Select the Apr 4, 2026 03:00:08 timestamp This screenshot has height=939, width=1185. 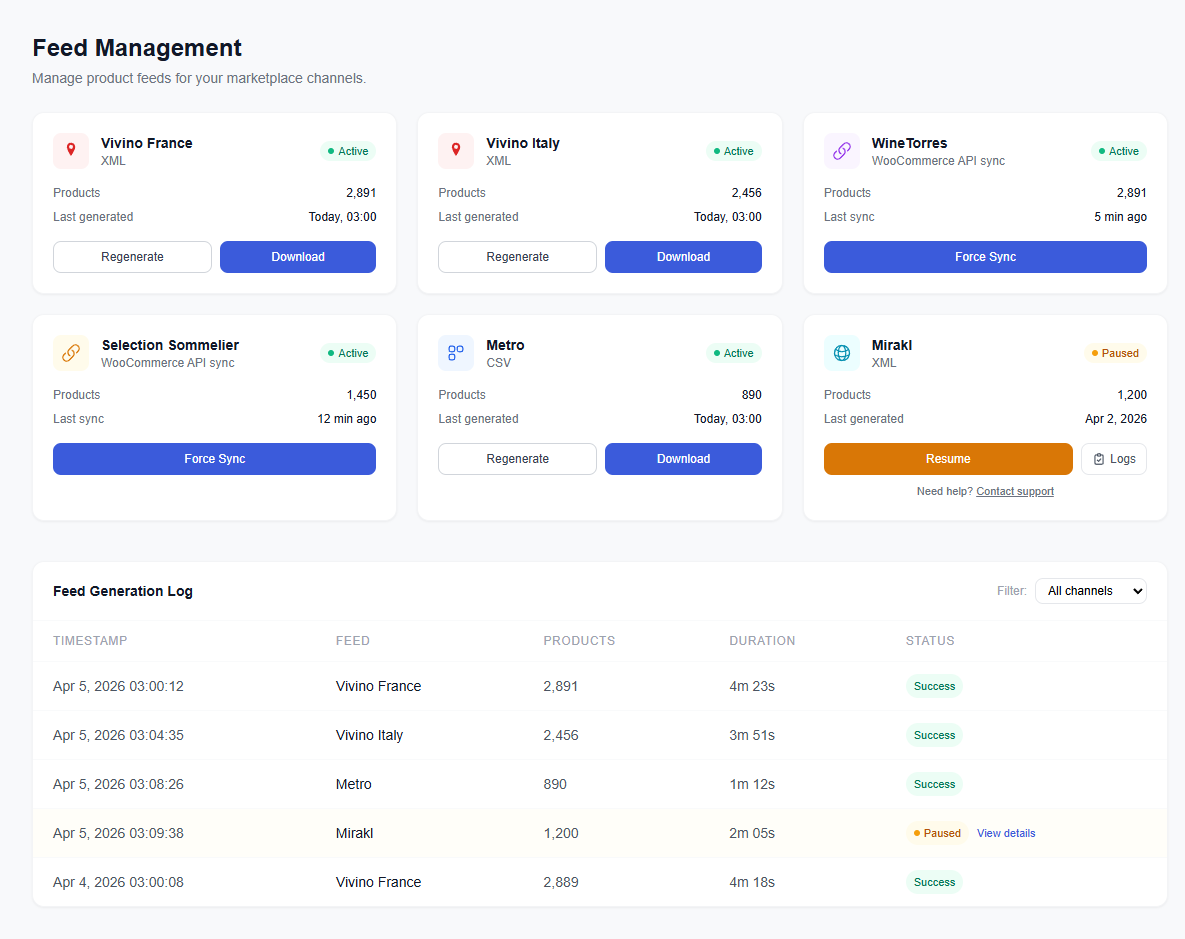[x=118, y=882]
